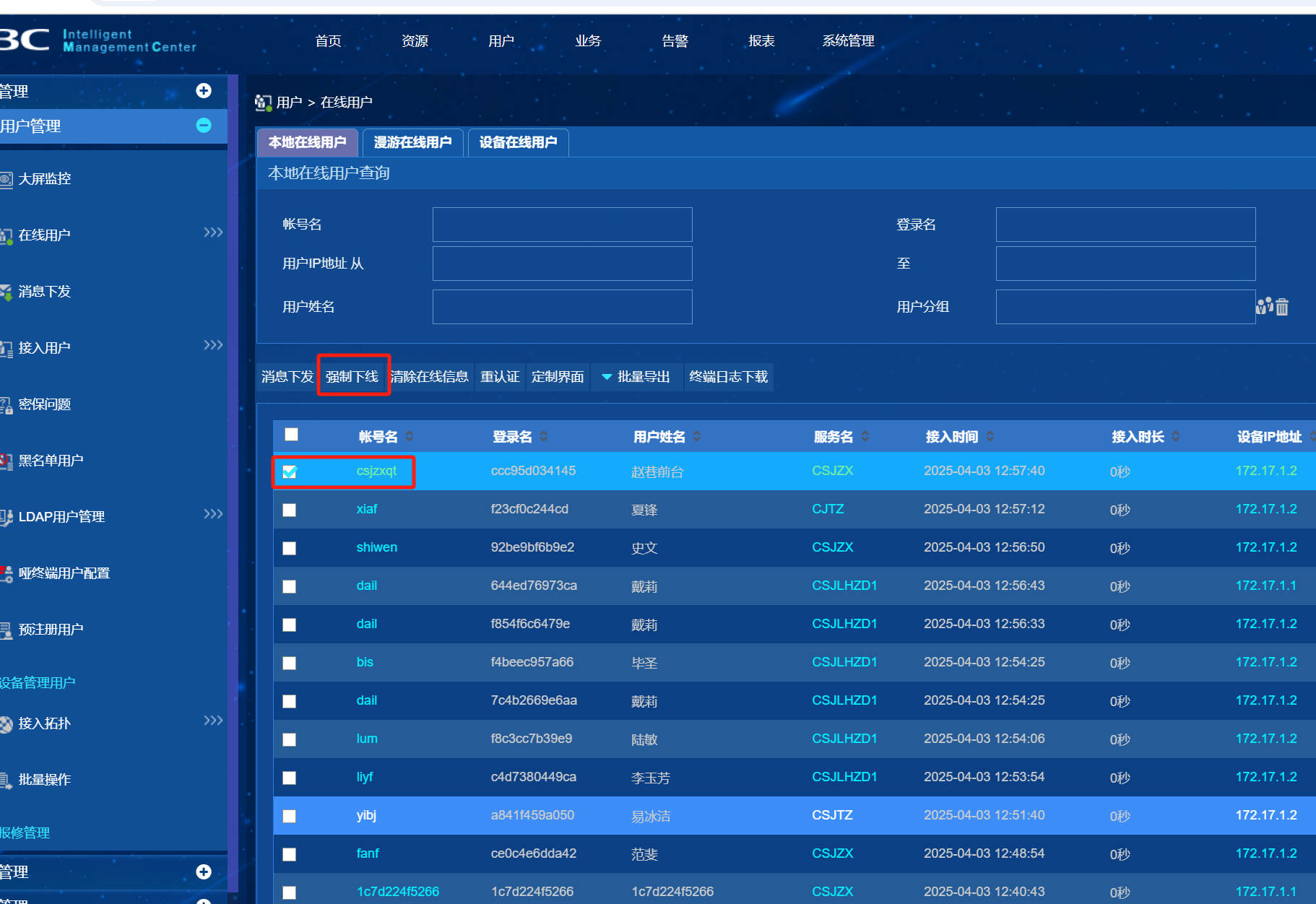The width and height of the screenshot is (1316, 904).
Task: Open the 资源 top menu
Action: [415, 41]
